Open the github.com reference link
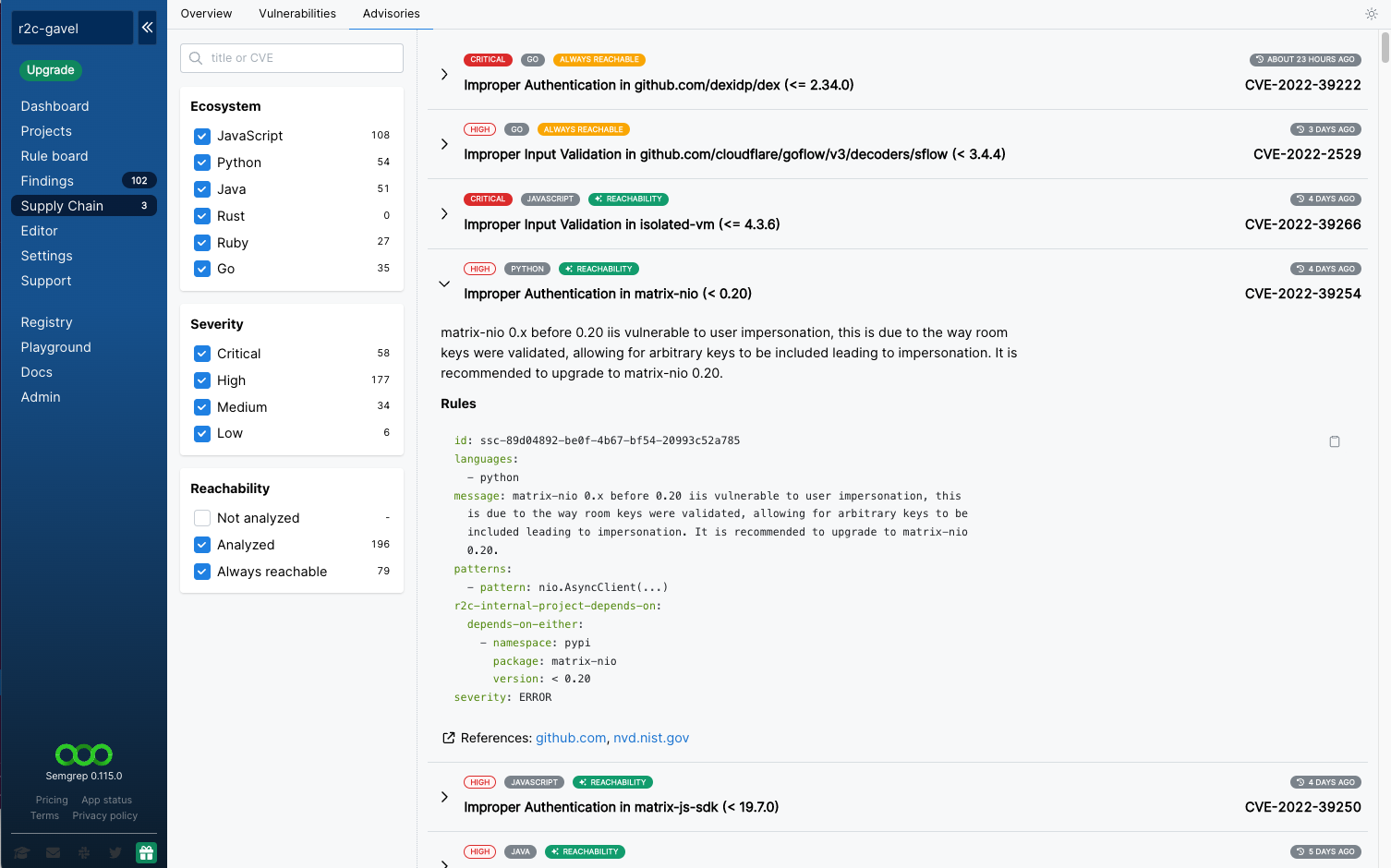This screenshot has height=868, width=1391. click(x=571, y=738)
